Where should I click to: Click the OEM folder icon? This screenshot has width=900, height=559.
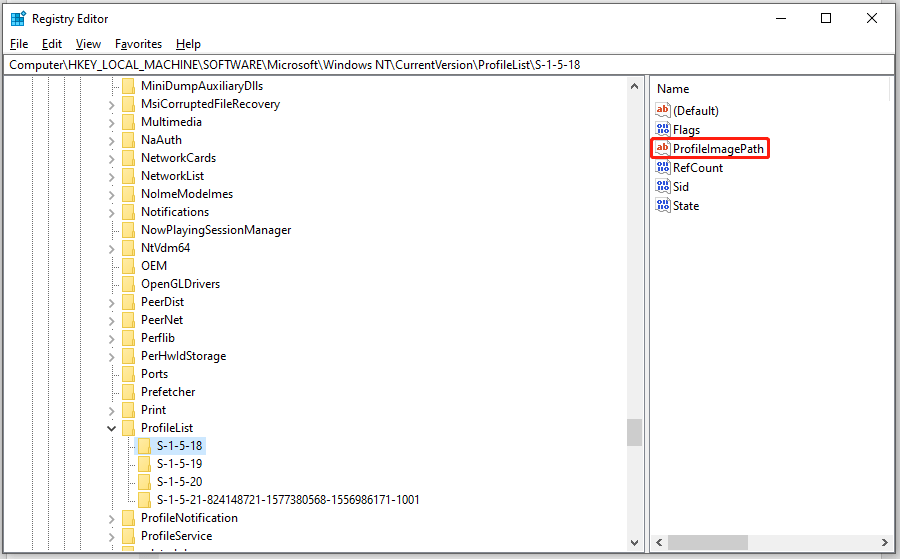click(129, 266)
